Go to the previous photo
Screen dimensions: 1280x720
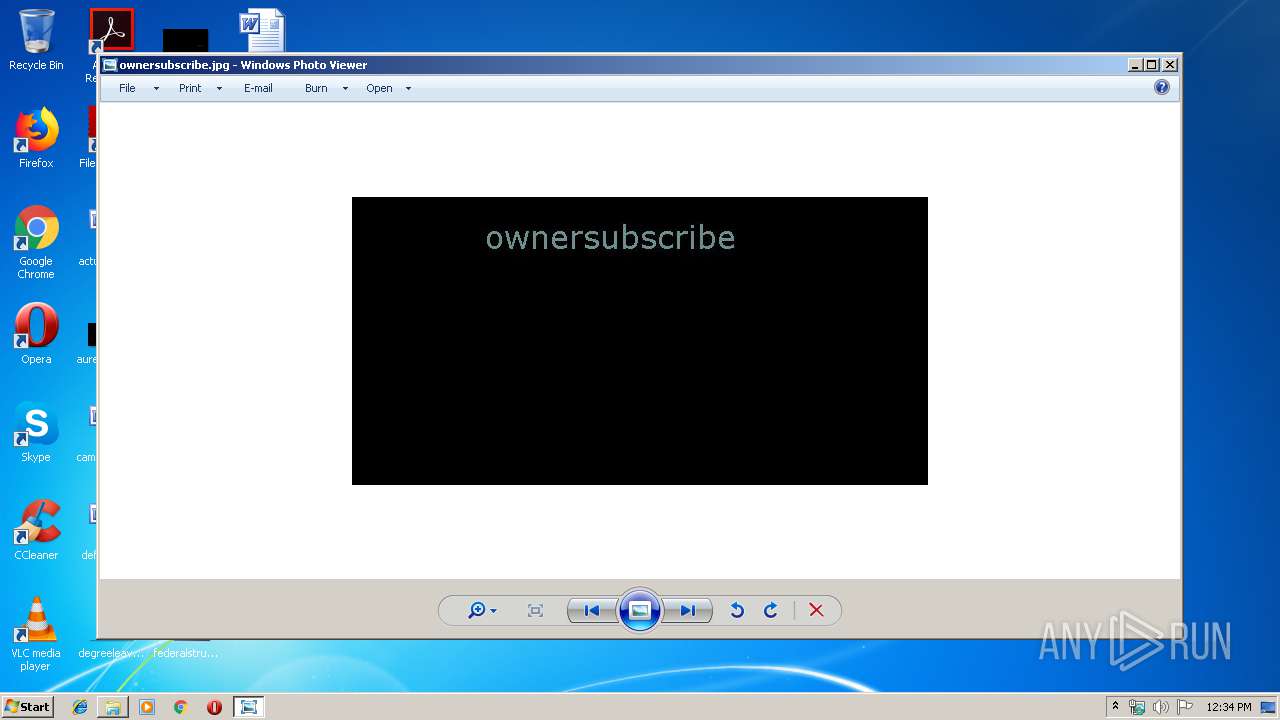click(x=592, y=610)
